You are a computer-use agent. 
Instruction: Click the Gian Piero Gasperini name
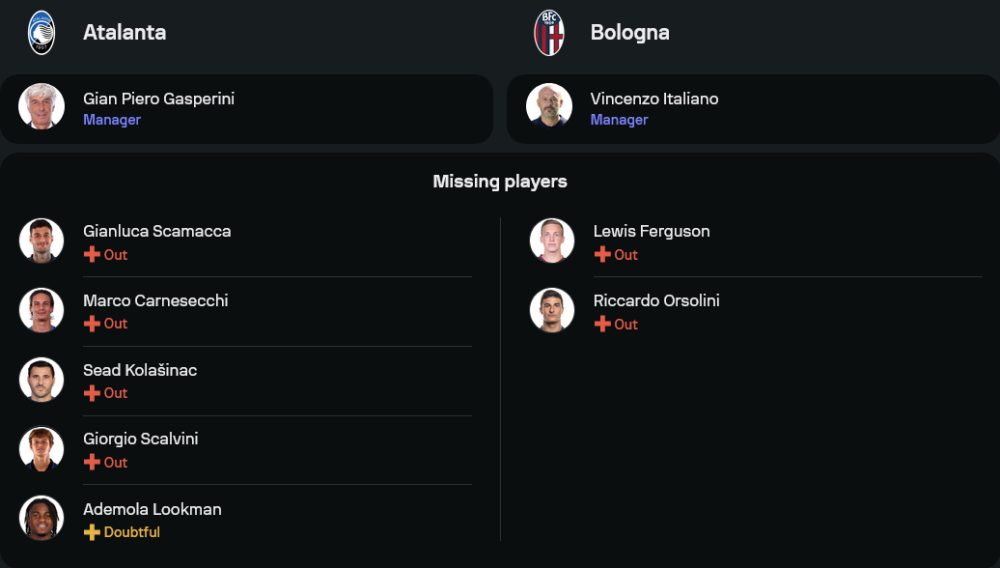158,99
